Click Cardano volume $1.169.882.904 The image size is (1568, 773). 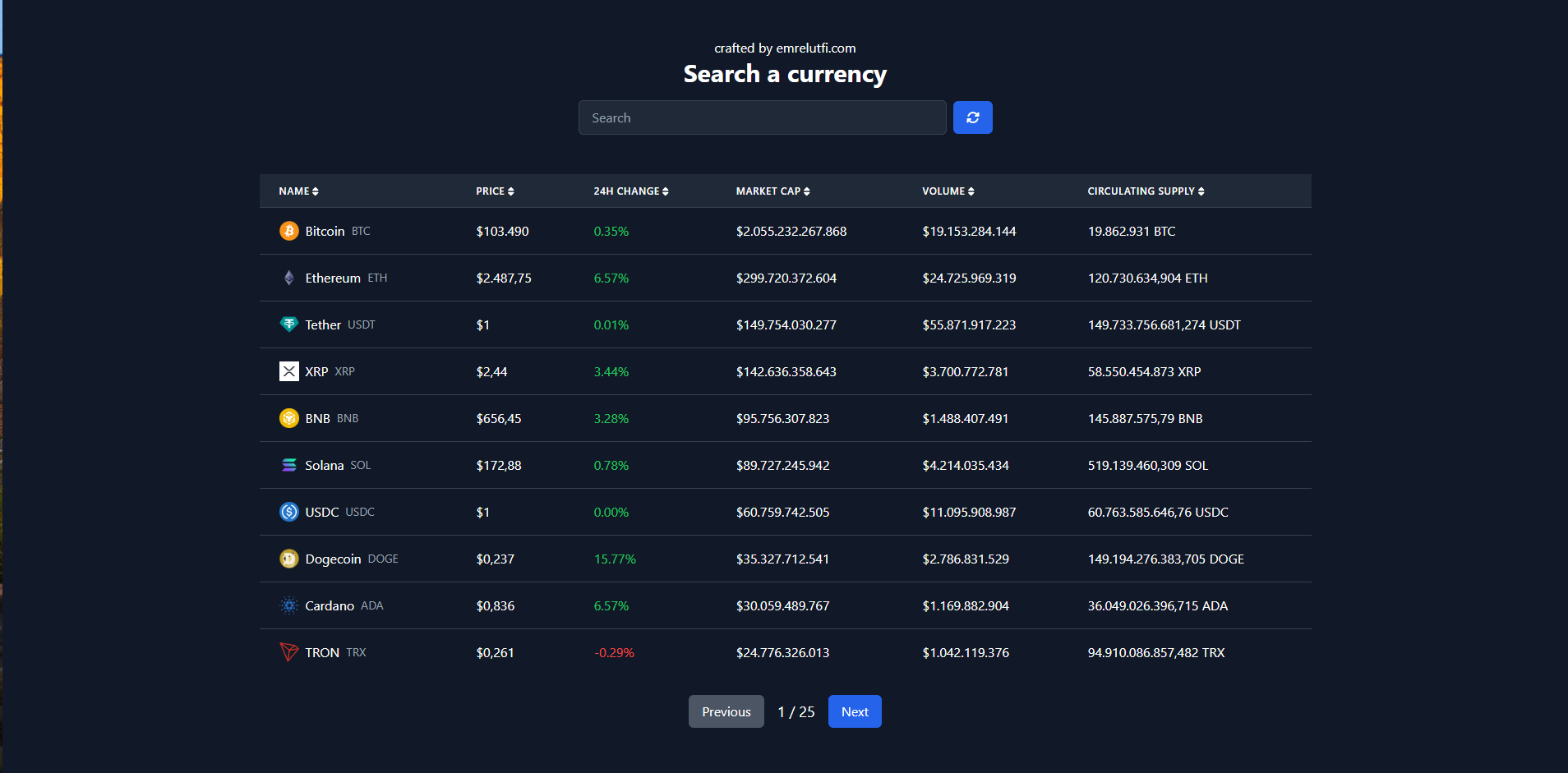click(966, 606)
